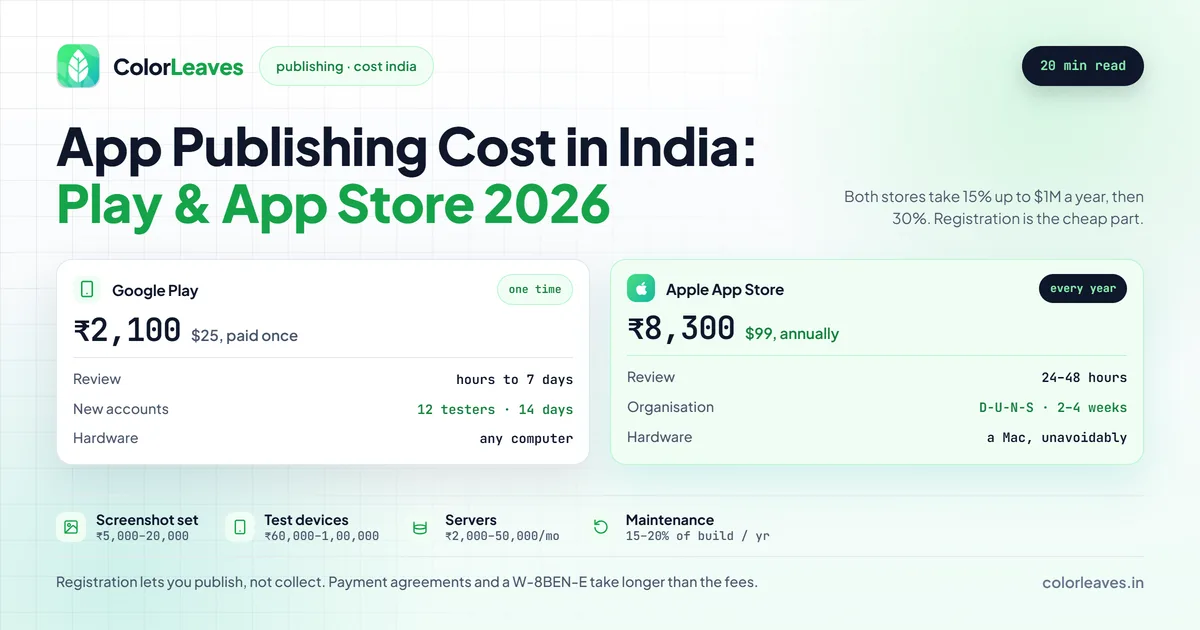The height and width of the screenshot is (630, 1200).
Task: Click the '15–20% of build / yr' value
Action: coord(698,536)
